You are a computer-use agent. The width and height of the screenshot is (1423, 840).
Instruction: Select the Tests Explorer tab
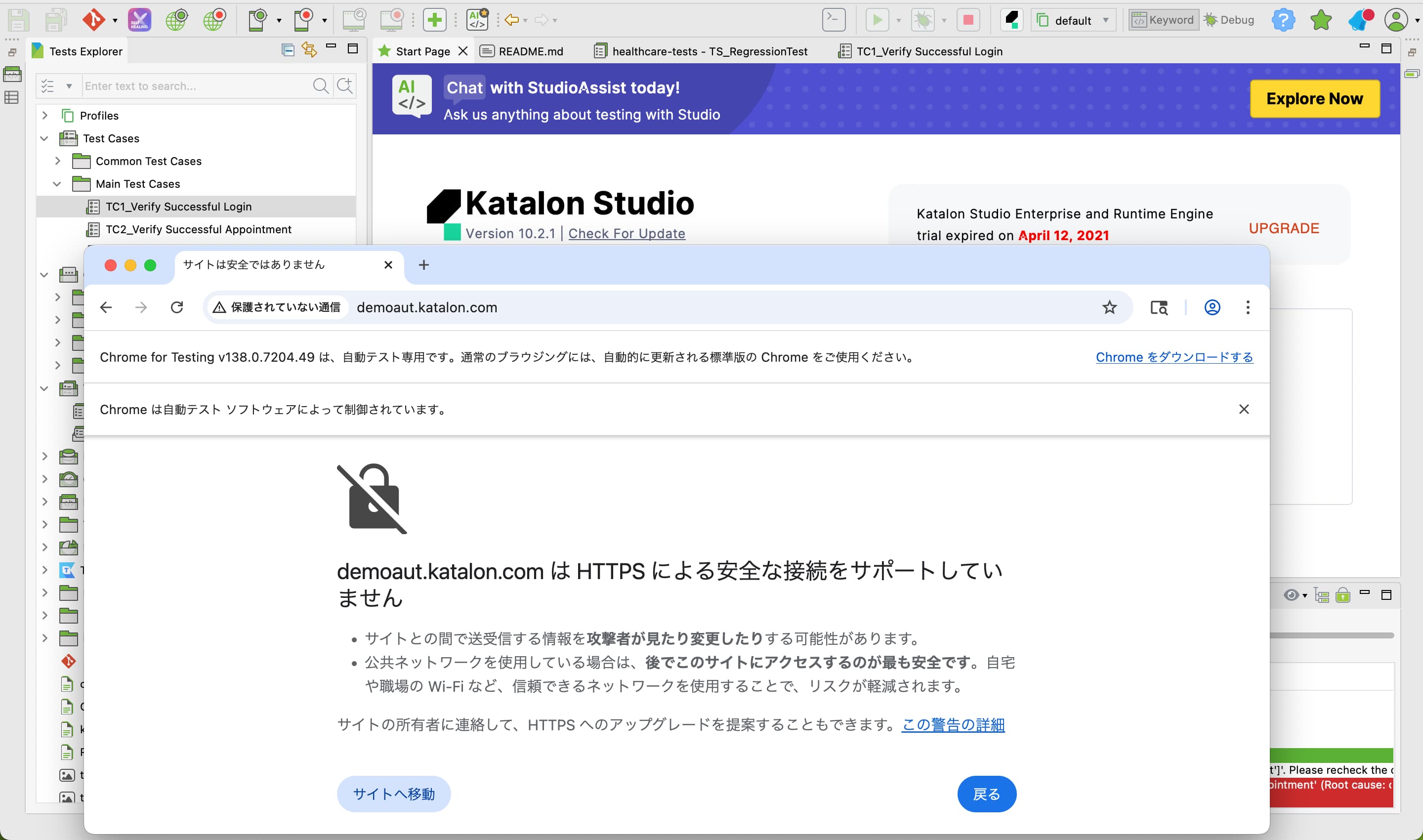(77, 51)
